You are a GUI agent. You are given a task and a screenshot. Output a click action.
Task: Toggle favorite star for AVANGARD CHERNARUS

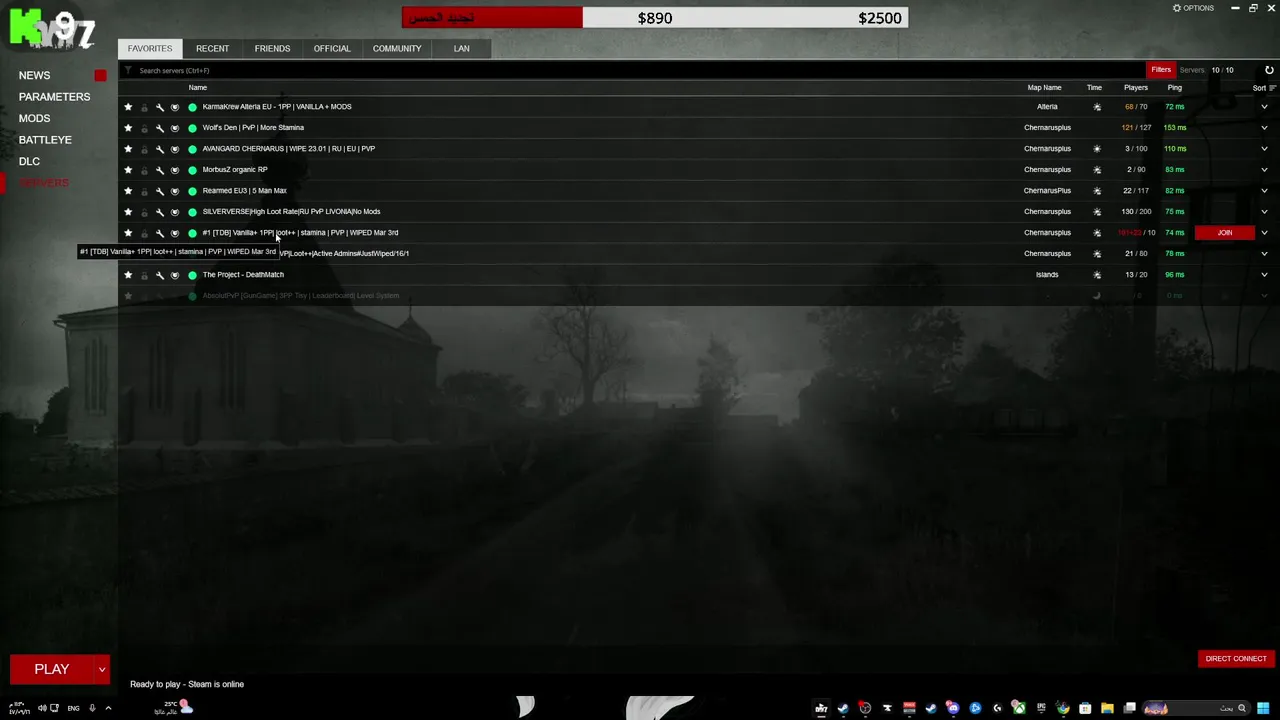[128, 149]
